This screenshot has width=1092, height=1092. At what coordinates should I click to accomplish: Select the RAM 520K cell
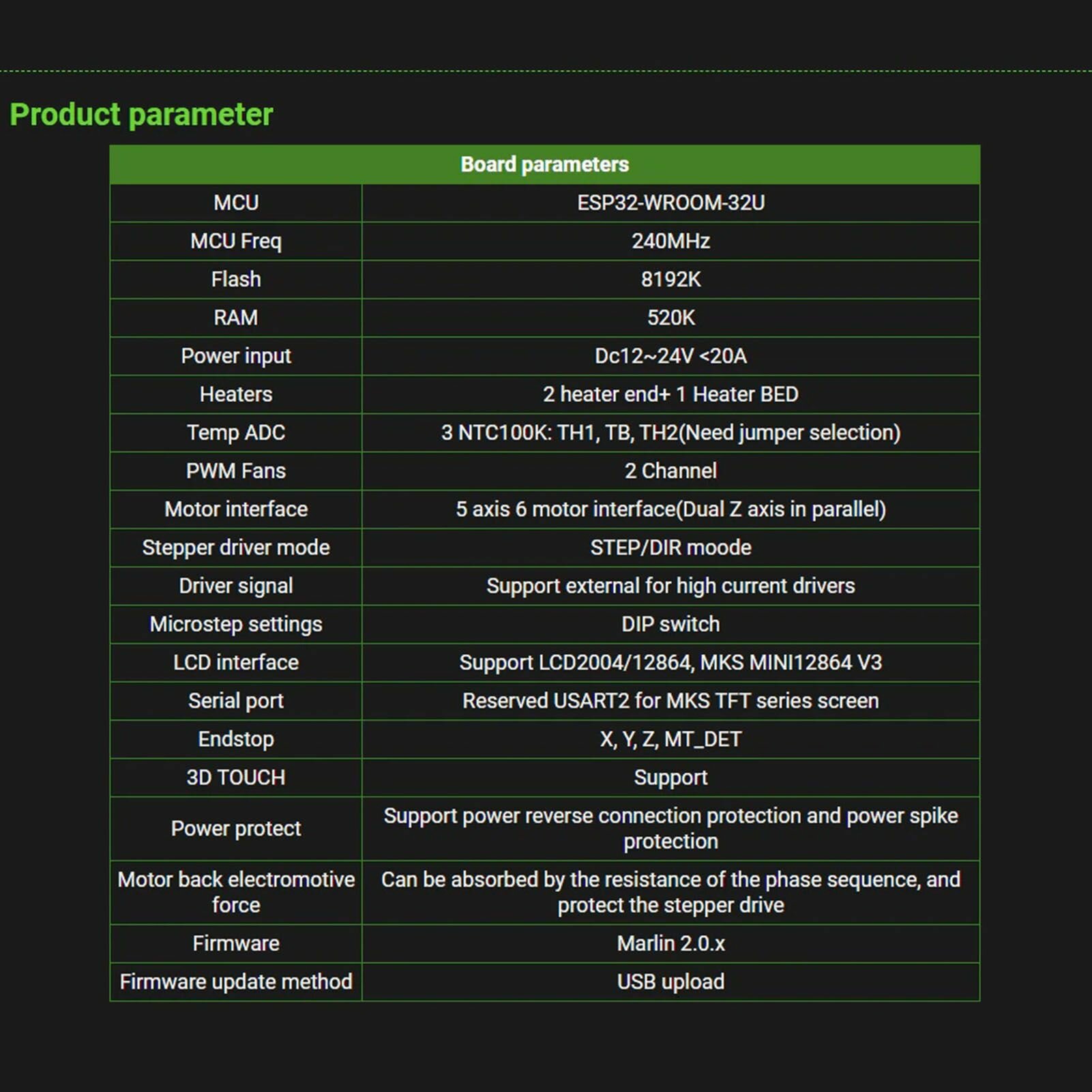[x=670, y=317]
